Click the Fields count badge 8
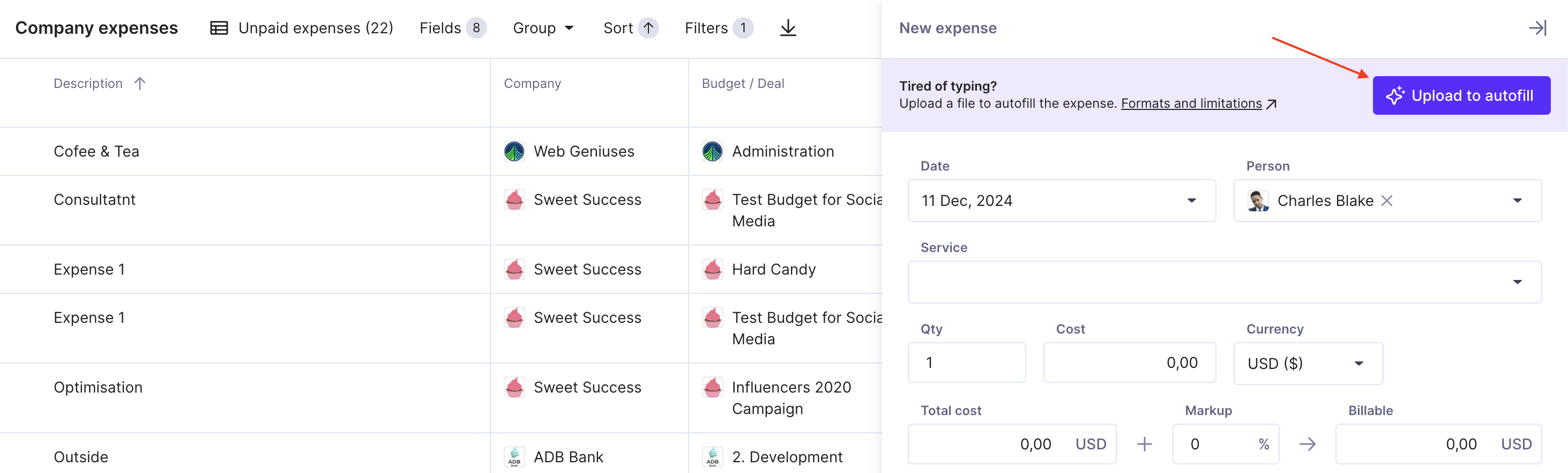The width and height of the screenshot is (1568, 473). coord(476,28)
